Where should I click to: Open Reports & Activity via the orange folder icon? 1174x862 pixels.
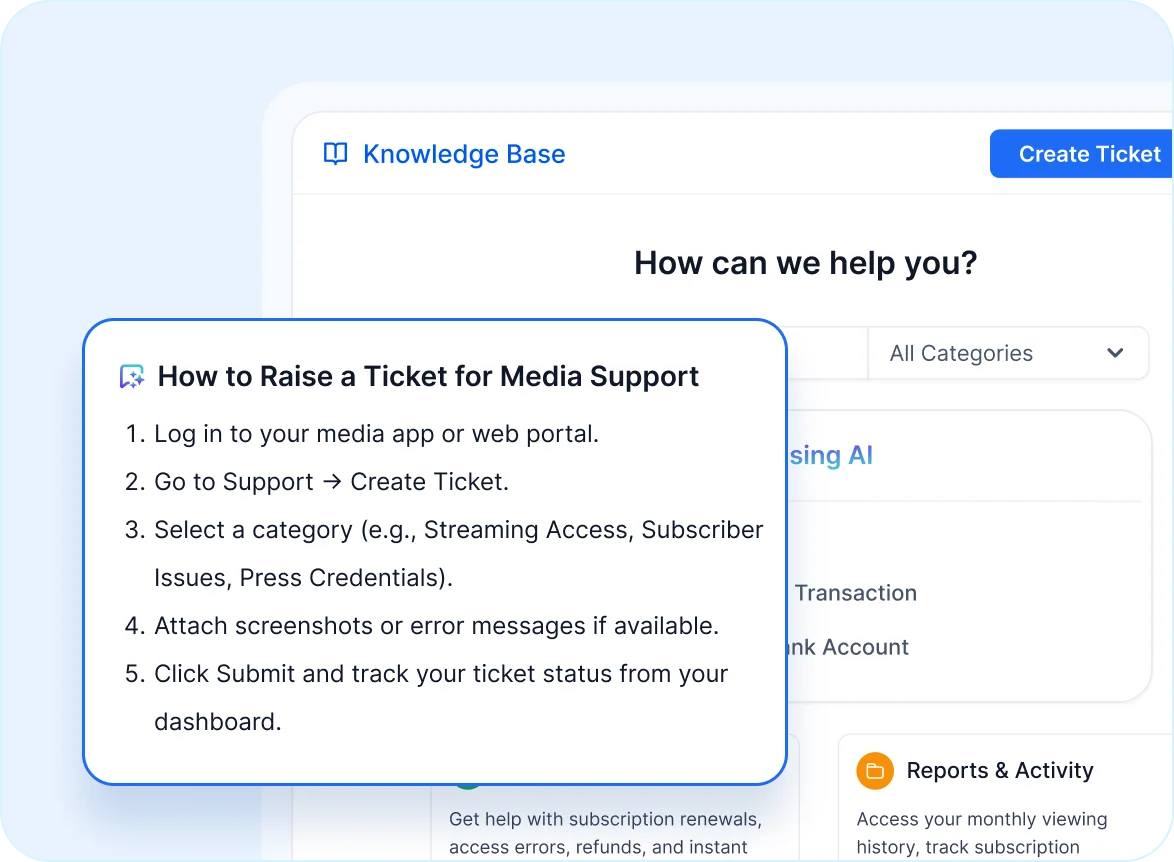point(874,770)
